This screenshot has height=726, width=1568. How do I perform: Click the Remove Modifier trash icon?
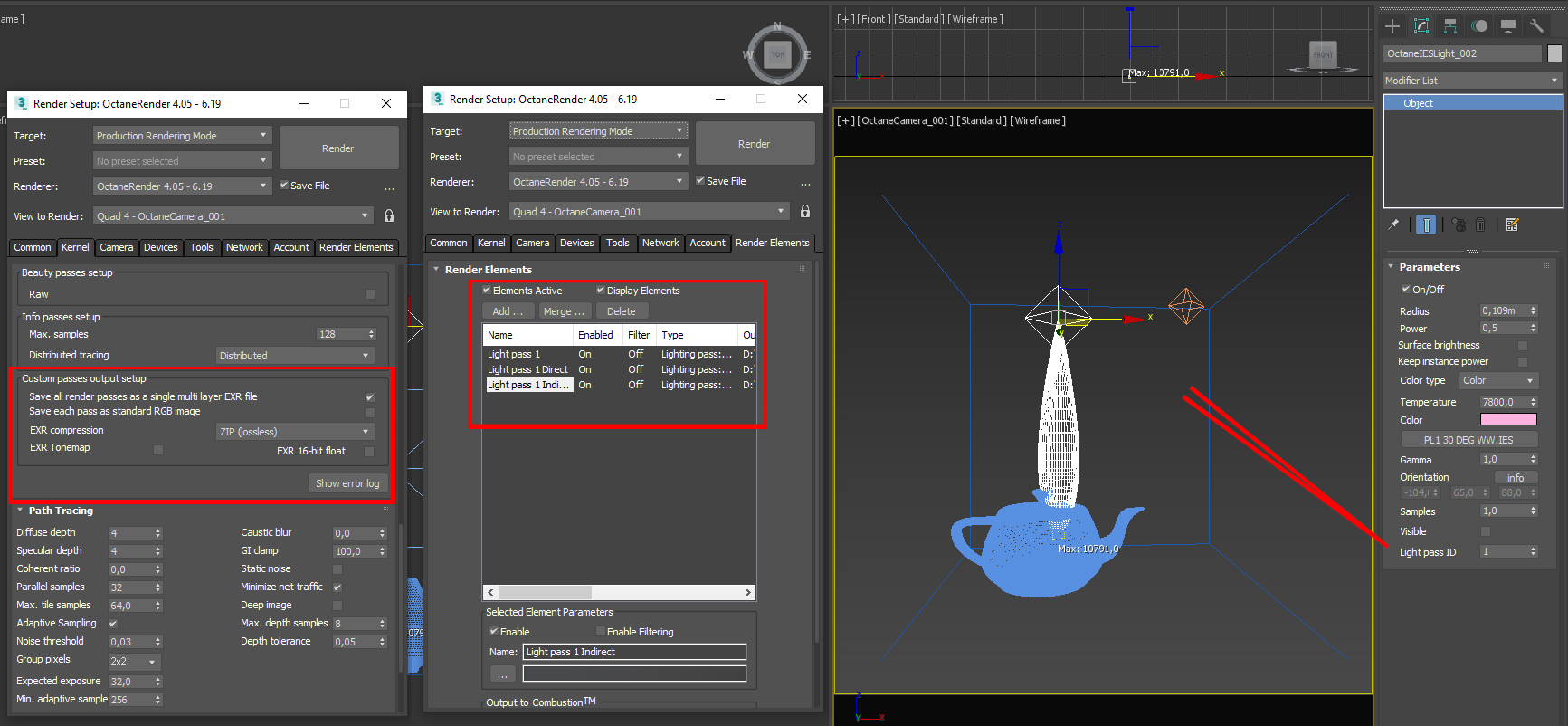coord(1480,224)
